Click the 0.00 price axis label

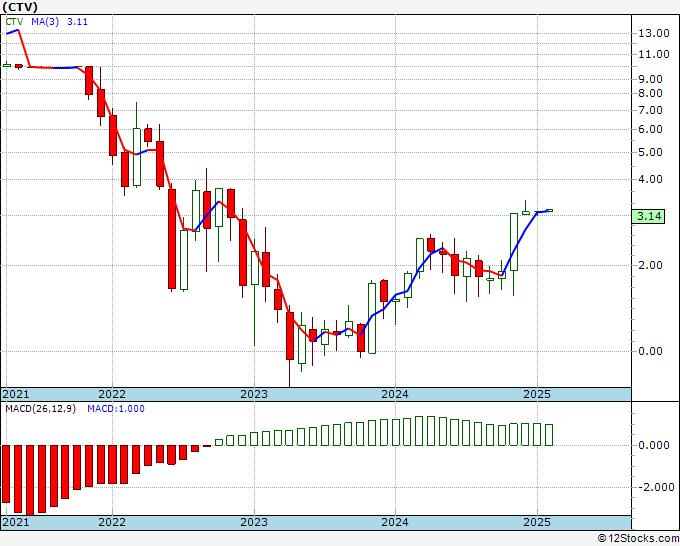[x=650, y=351]
